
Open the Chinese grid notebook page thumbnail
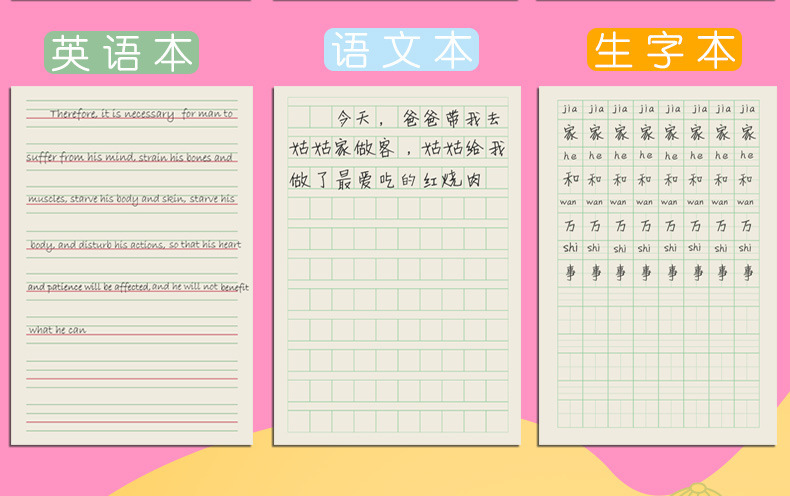tap(397, 266)
